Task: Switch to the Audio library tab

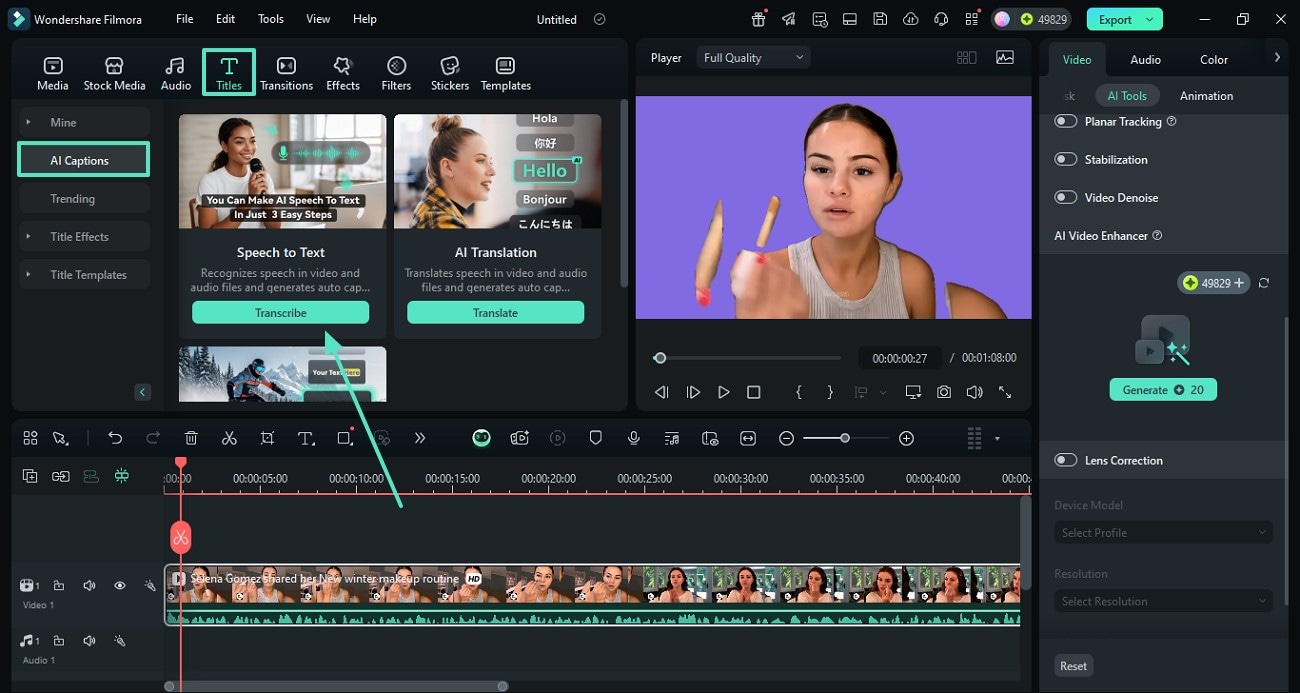Action: [175, 73]
